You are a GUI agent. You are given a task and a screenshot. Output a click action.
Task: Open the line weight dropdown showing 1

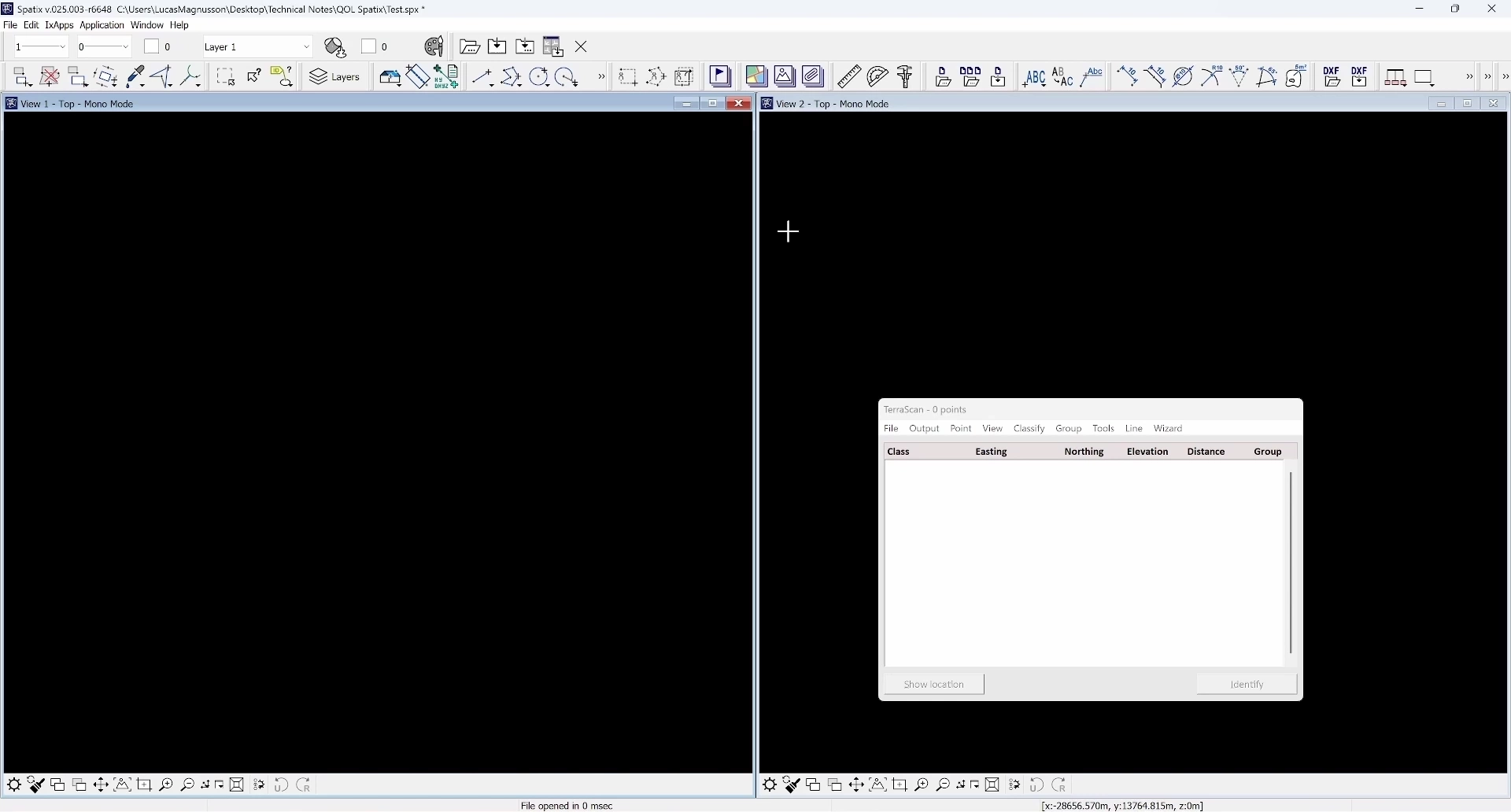pos(41,47)
